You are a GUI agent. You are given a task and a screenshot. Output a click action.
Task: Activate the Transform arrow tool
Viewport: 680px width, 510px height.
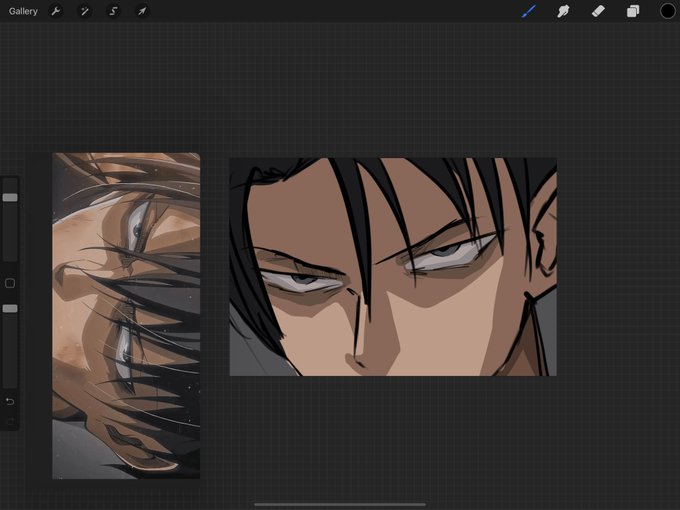142,11
